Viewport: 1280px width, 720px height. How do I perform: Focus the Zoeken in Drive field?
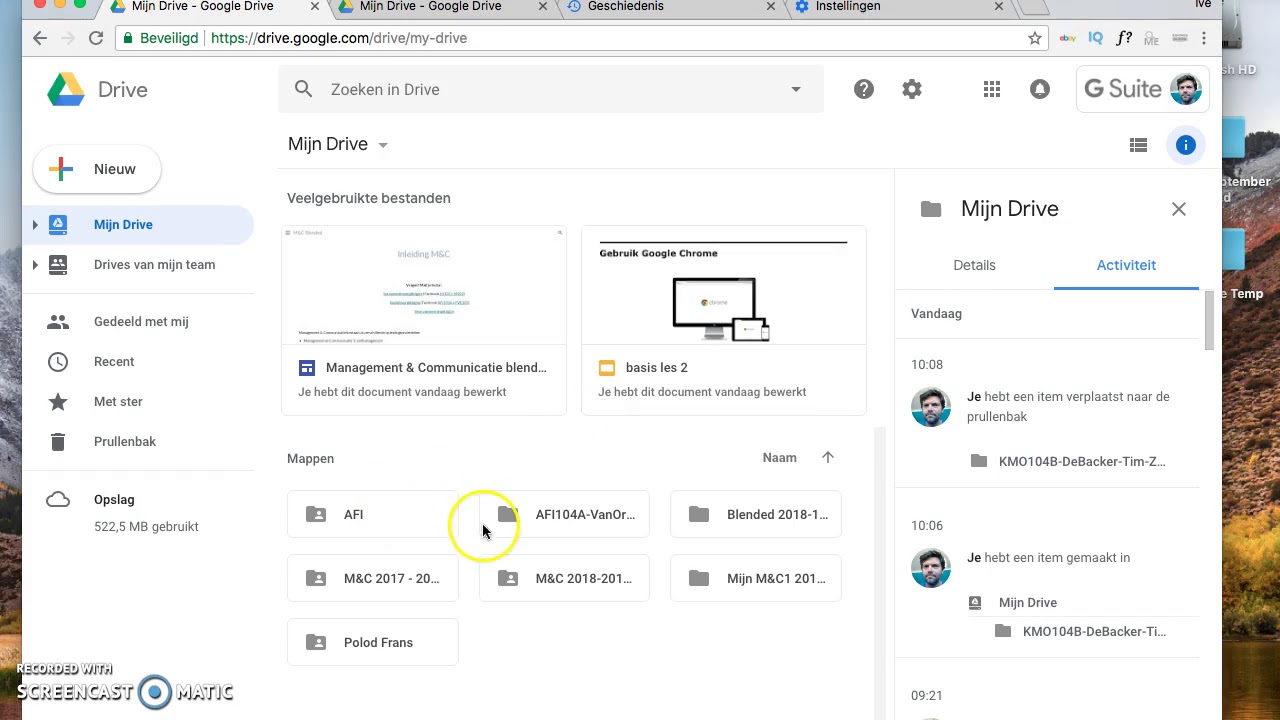(551, 89)
